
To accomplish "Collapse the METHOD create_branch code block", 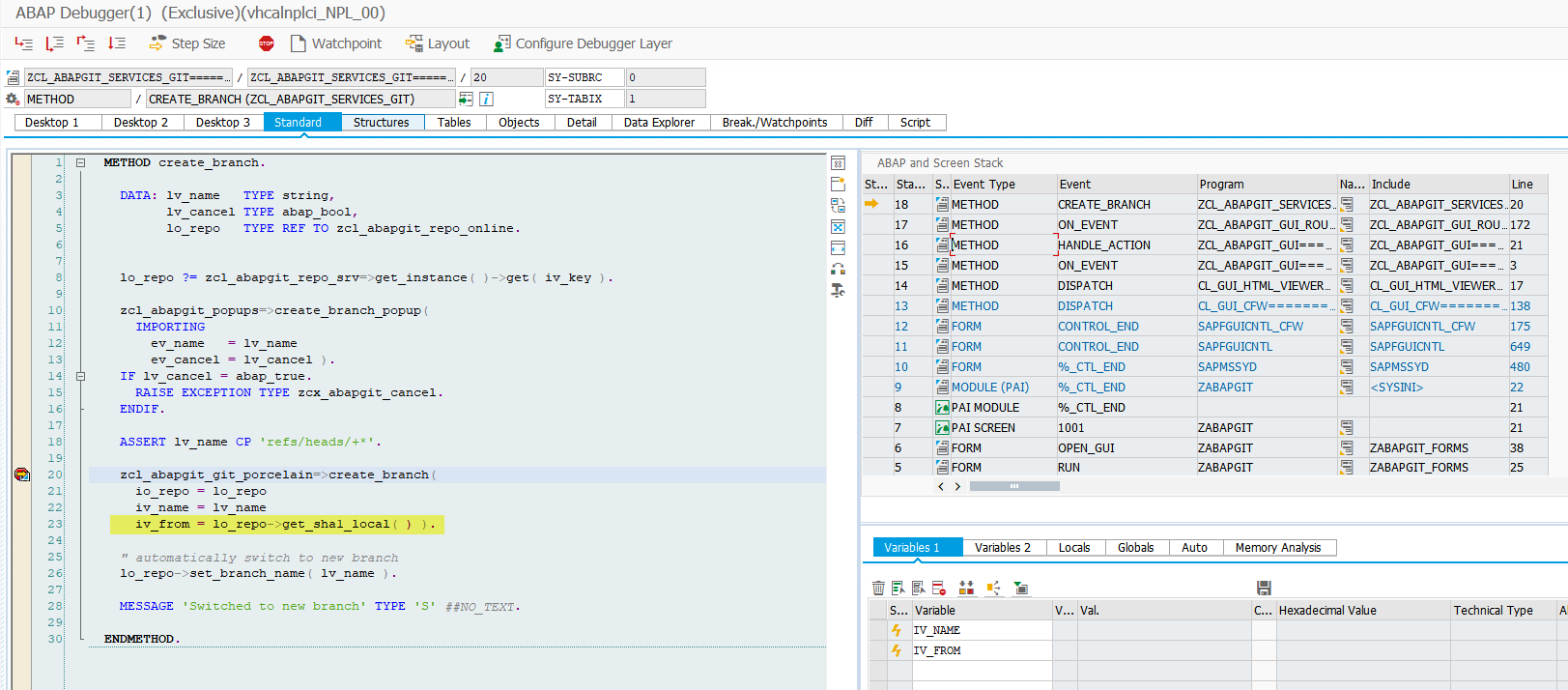I will pos(81,162).
